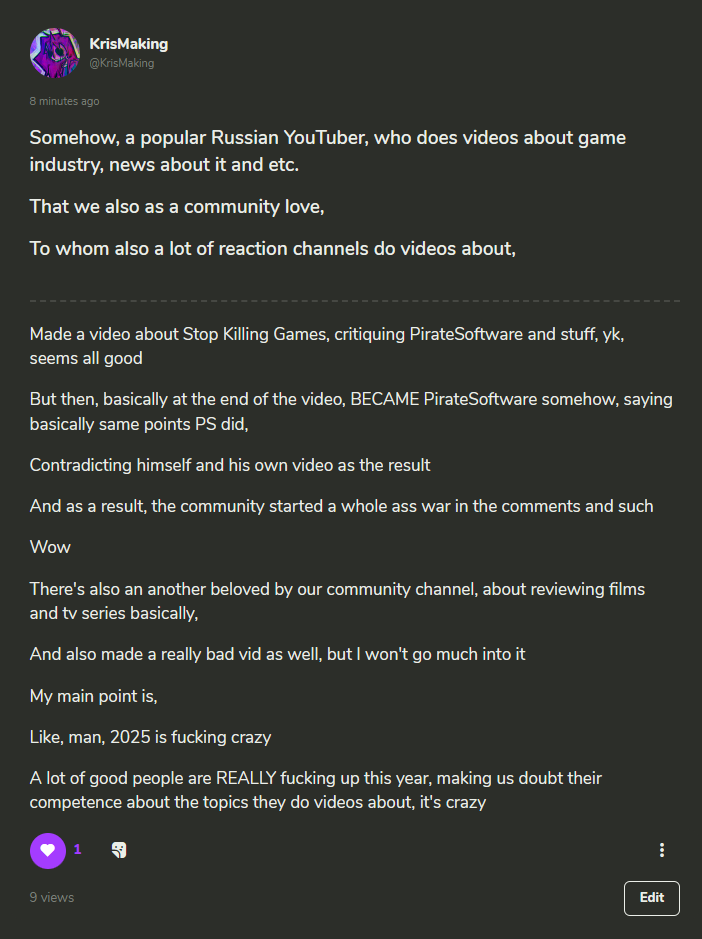Click the "To whom also a lot of reaction channels" line
The width and height of the screenshot is (702, 939).
[x=273, y=249]
